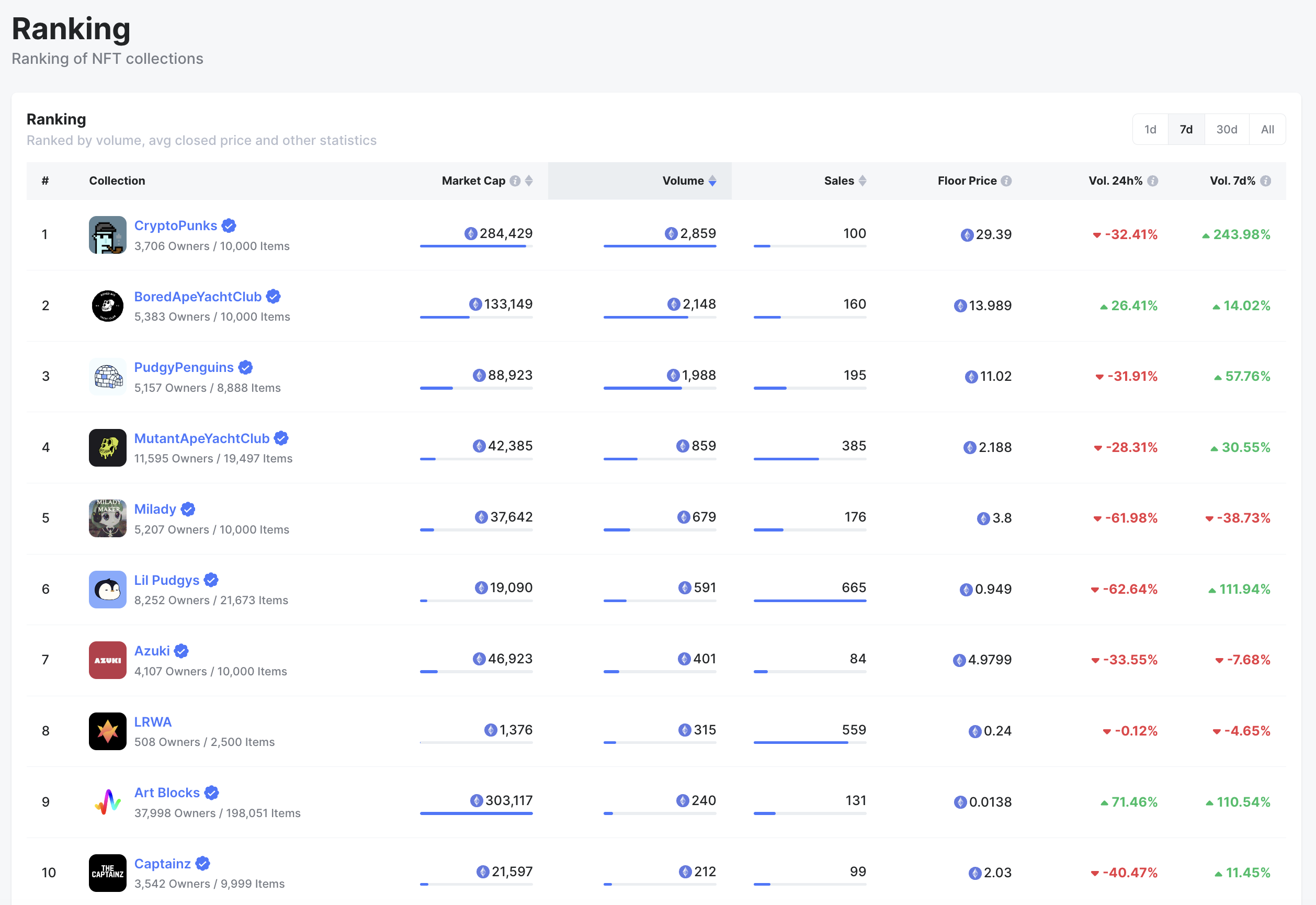Click the LRWA star logo thumbnail
Image resolution: width=1316 pixels, height=905 pixels.
point(108,731)
